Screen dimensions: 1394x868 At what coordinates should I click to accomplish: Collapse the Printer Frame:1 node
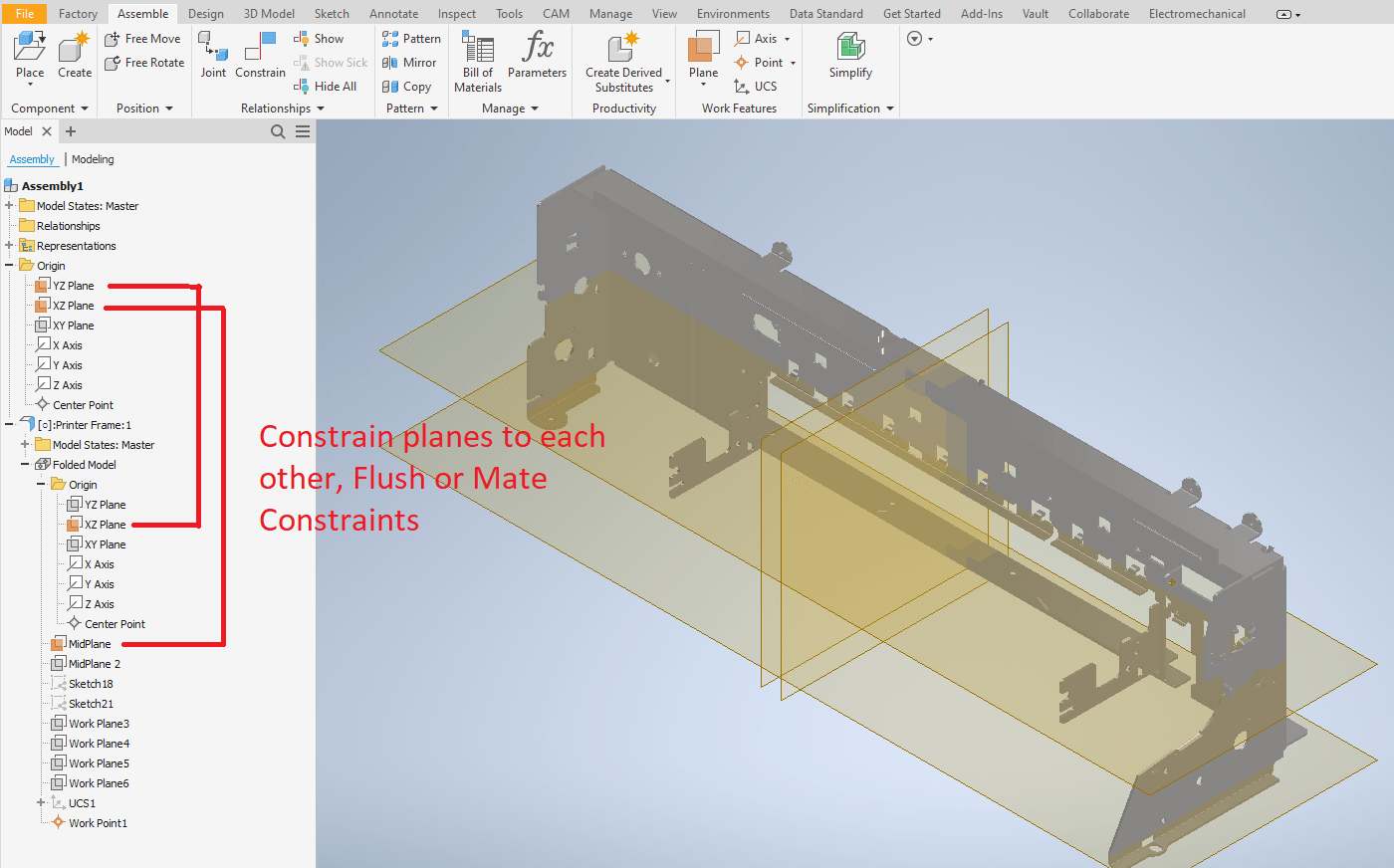9,425
